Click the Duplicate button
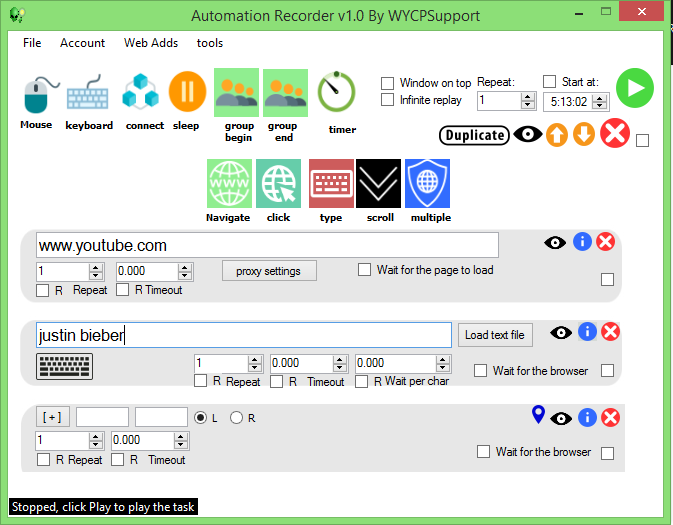The height and width of the screenshot is (525, 673). (x=474, y=135)
